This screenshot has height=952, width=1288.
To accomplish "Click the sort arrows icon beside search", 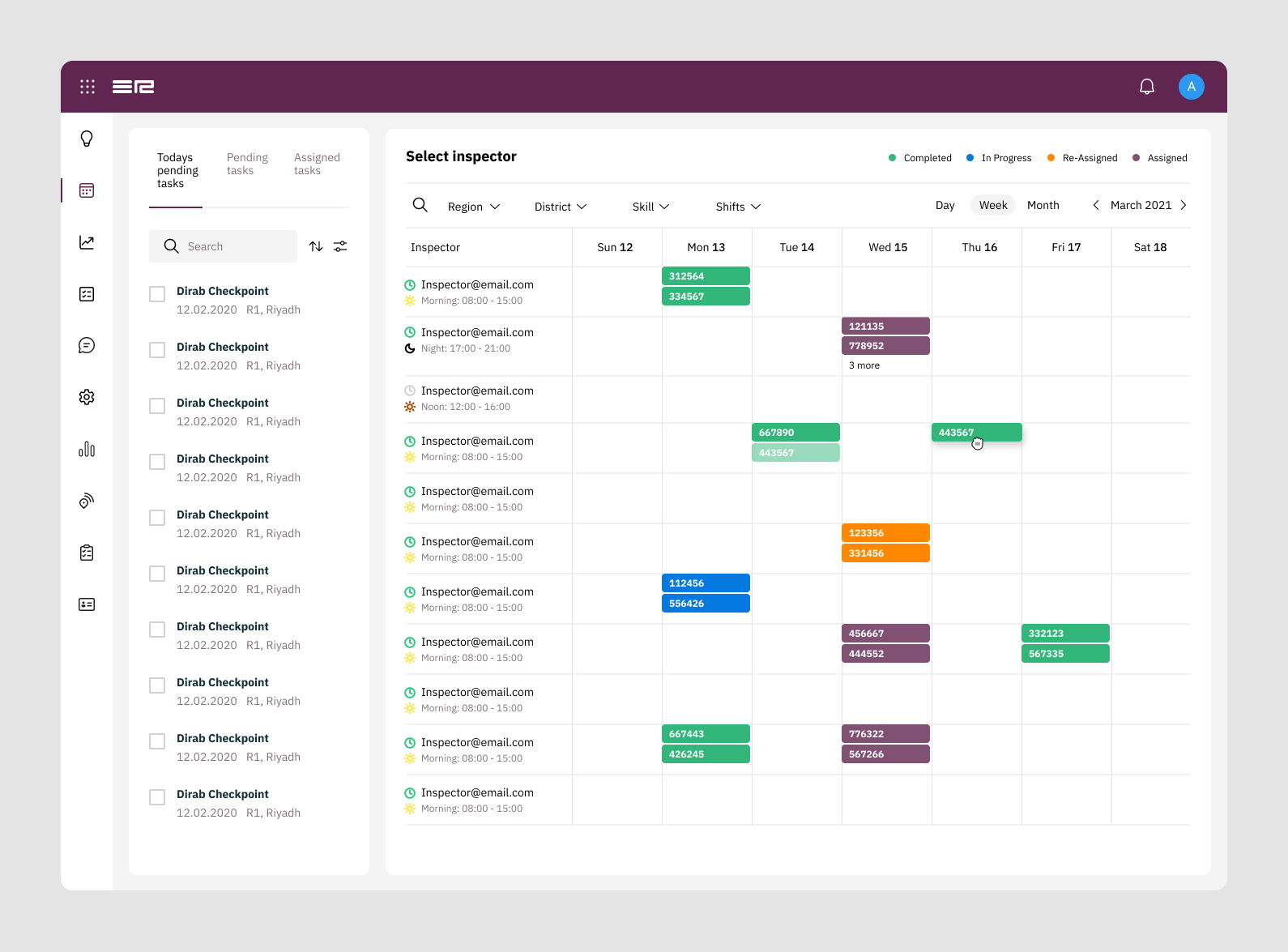I will pyautogui.click(x=316, y=246).
